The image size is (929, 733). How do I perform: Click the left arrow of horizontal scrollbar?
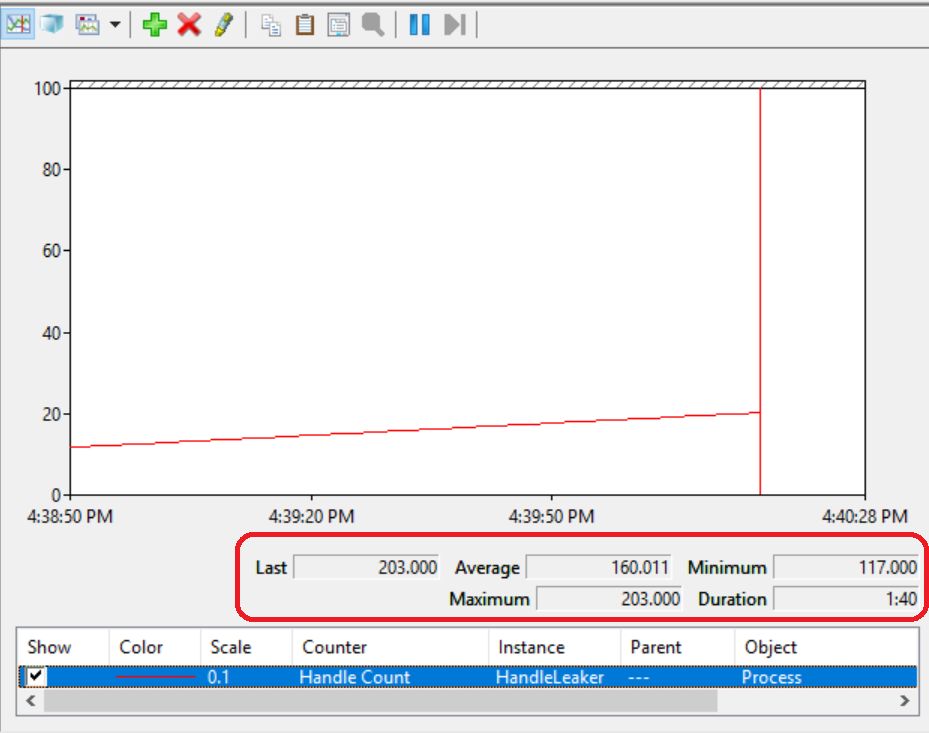coord(31,701)
